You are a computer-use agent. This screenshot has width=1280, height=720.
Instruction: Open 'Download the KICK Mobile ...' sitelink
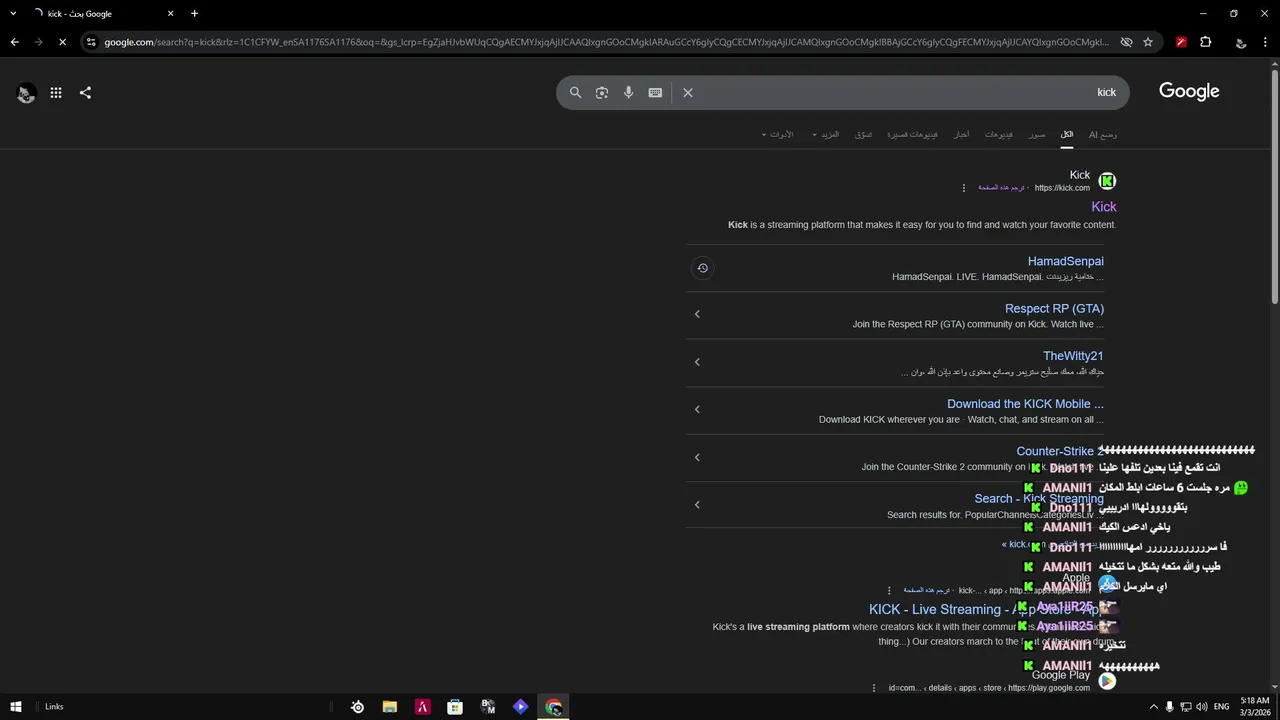coord(1025,404)
